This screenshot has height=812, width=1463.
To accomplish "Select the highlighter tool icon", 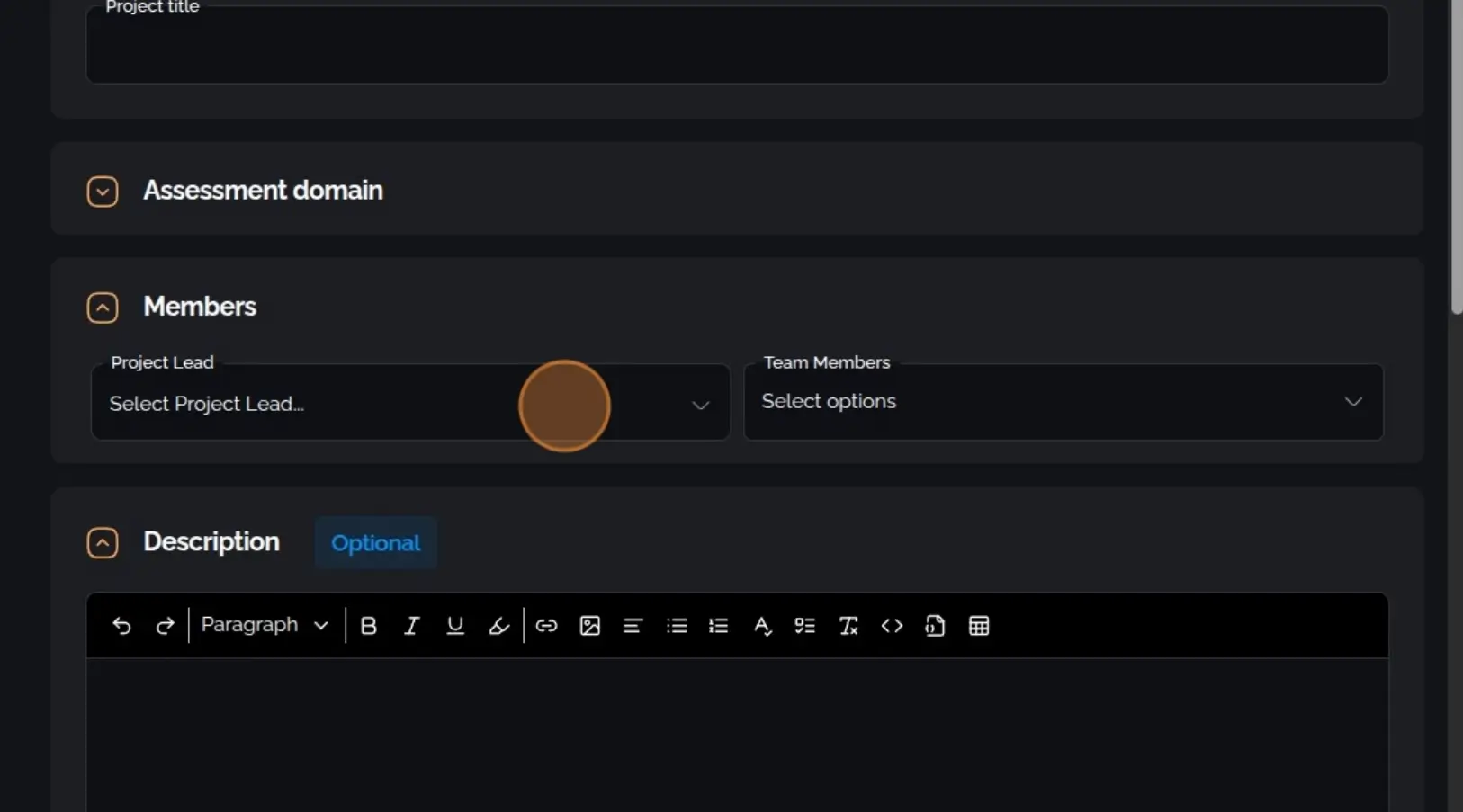I will [498, 626].
